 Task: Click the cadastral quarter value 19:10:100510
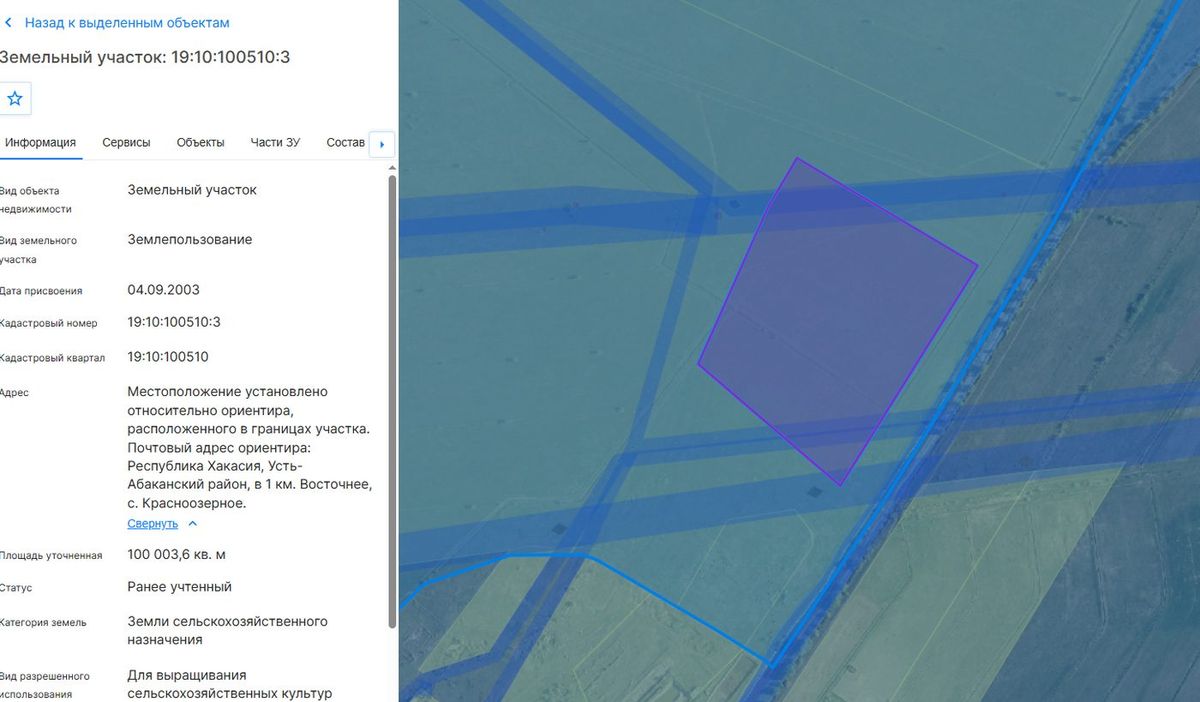pyautogui.click(x=168, y=357)
